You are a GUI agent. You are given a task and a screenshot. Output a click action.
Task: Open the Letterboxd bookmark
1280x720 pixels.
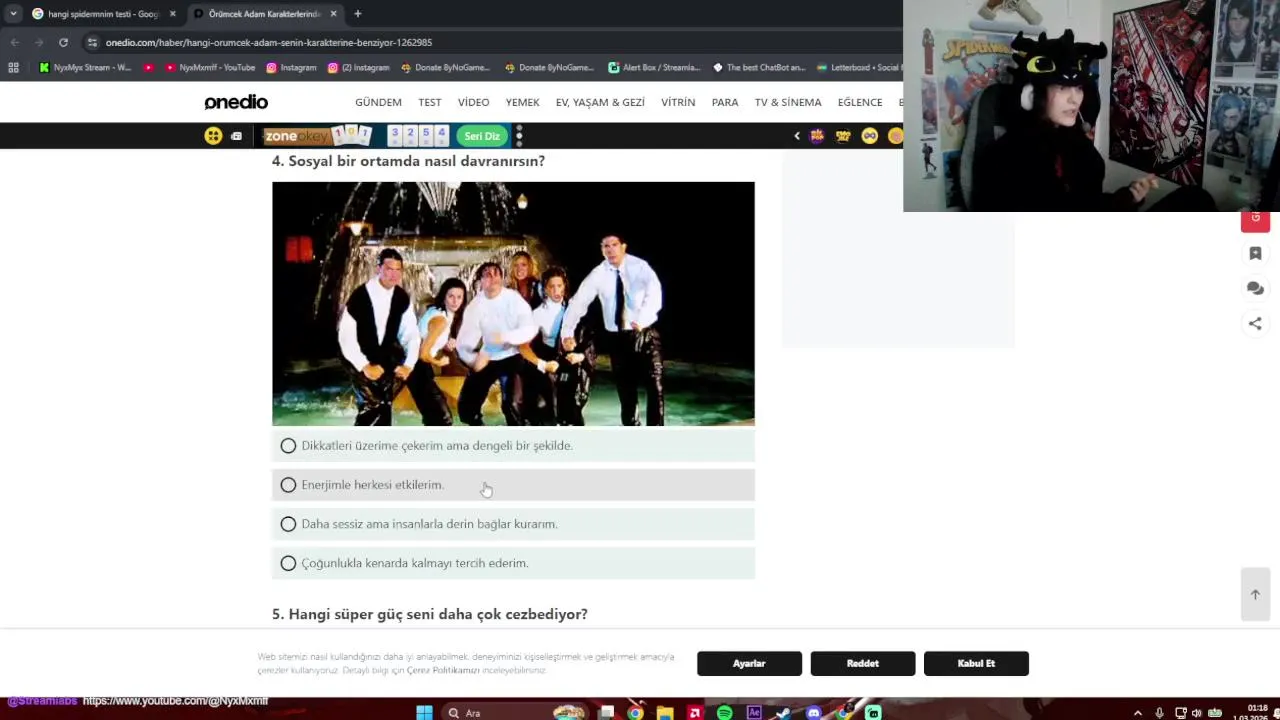click(x=858, y=67)
